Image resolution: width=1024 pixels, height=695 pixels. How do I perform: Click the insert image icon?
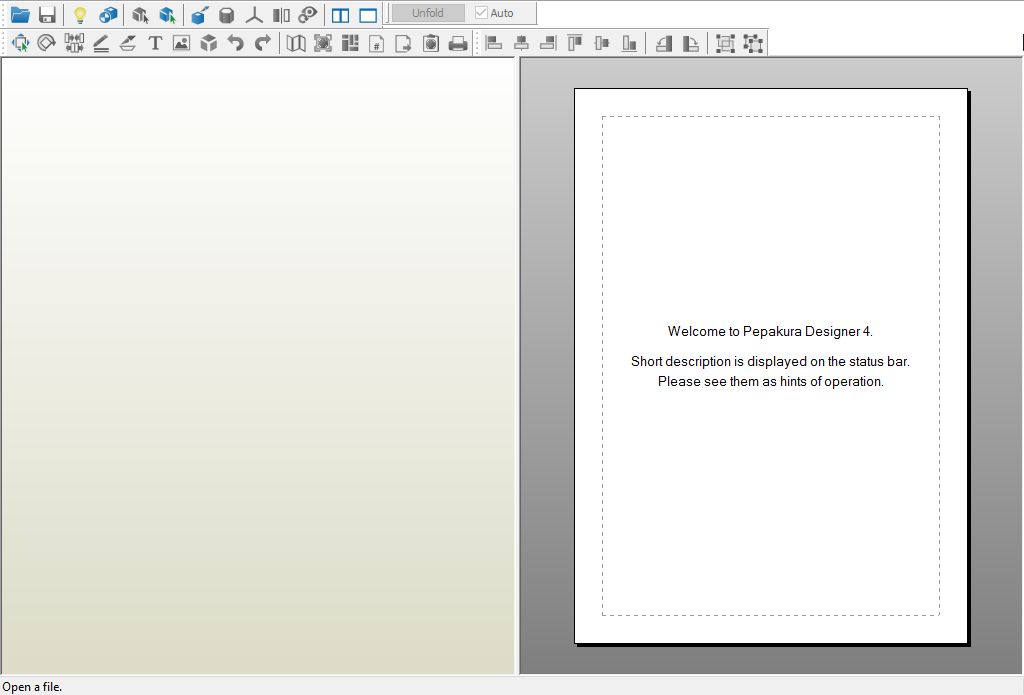click(x=182, y=43)
